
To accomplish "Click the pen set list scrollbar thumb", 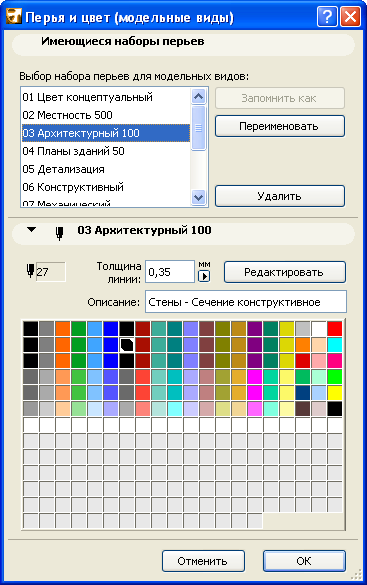I will pos(198,128).
